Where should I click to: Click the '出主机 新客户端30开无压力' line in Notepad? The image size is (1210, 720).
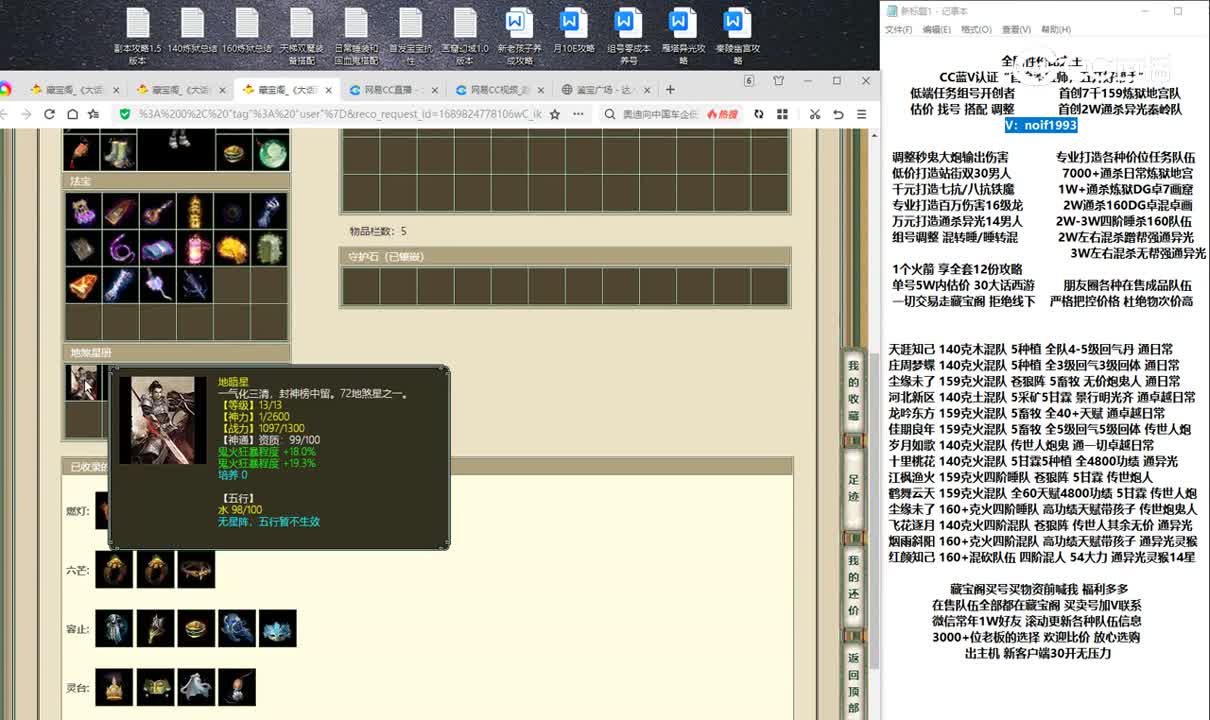tap(1037, 653)
